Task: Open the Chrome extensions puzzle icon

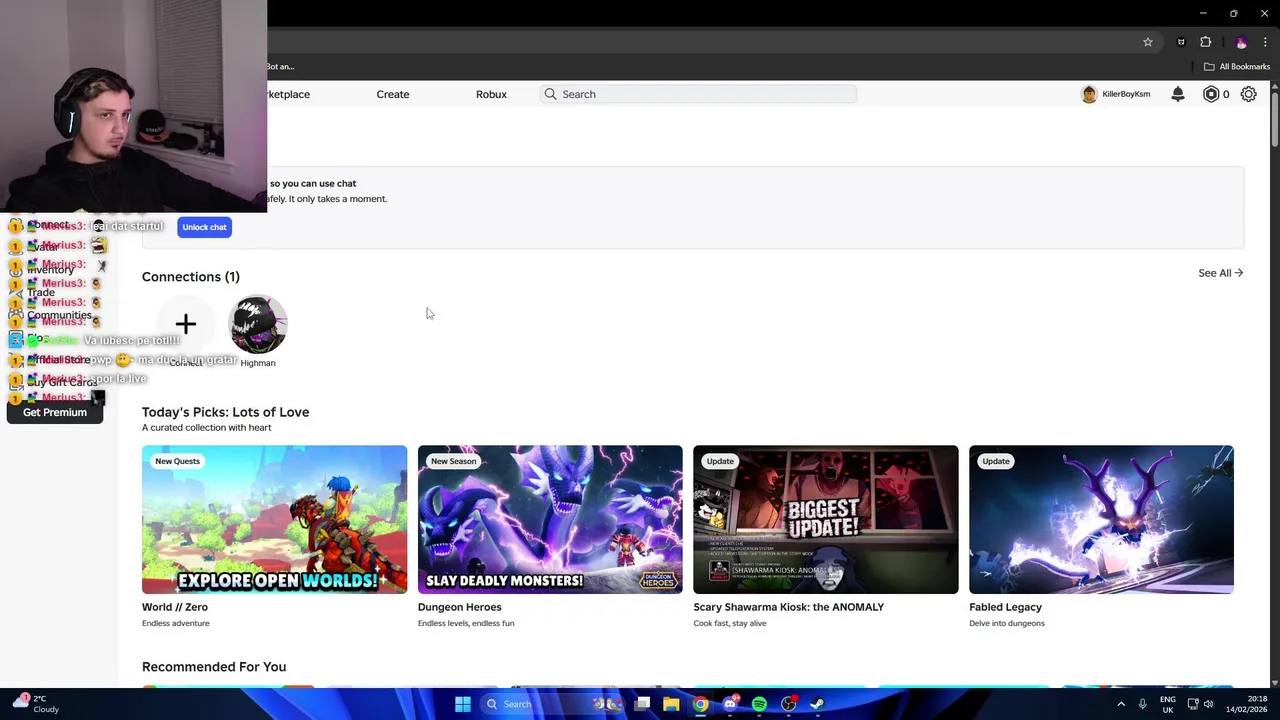Action: 1205,42
